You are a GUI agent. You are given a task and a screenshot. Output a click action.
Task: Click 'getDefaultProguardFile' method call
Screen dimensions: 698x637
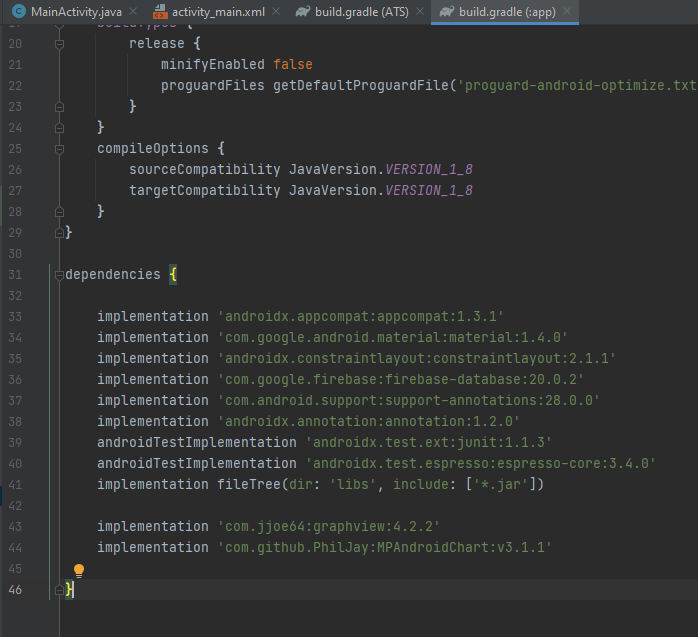(x=361, y=85)
